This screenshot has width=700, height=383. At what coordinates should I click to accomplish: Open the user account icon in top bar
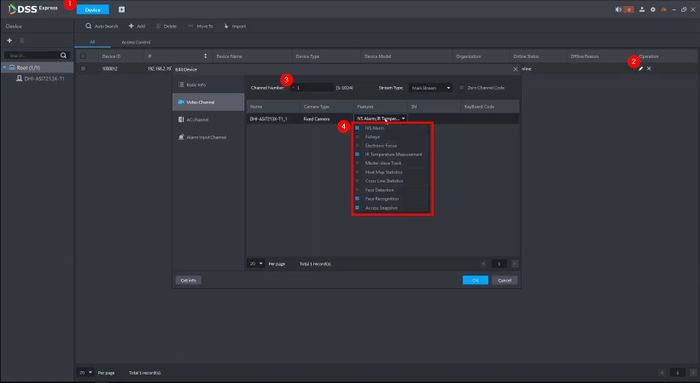pos(642,9)
